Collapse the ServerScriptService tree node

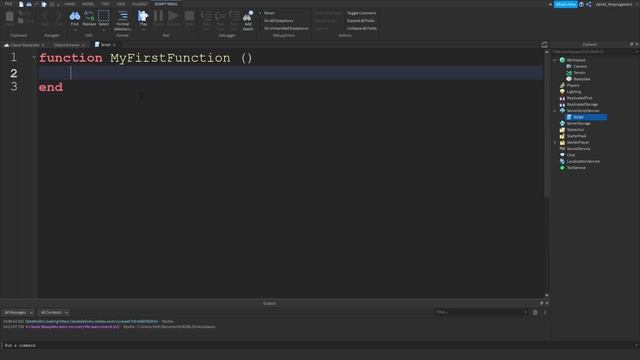coord(555,111)
